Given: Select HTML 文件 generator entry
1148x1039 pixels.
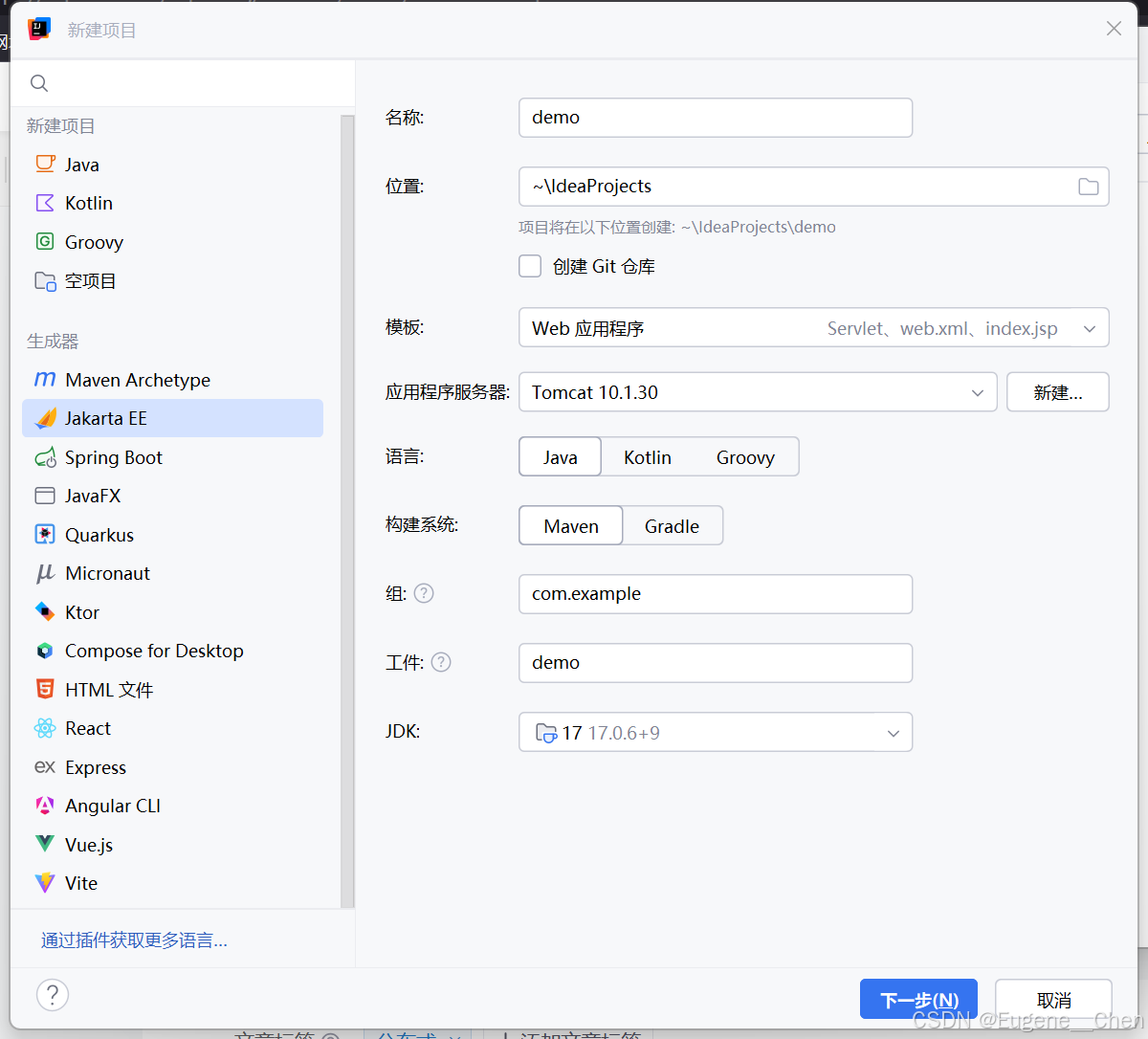Looking at the screenshot, I should pyautogui.click(x=172, y=690).
